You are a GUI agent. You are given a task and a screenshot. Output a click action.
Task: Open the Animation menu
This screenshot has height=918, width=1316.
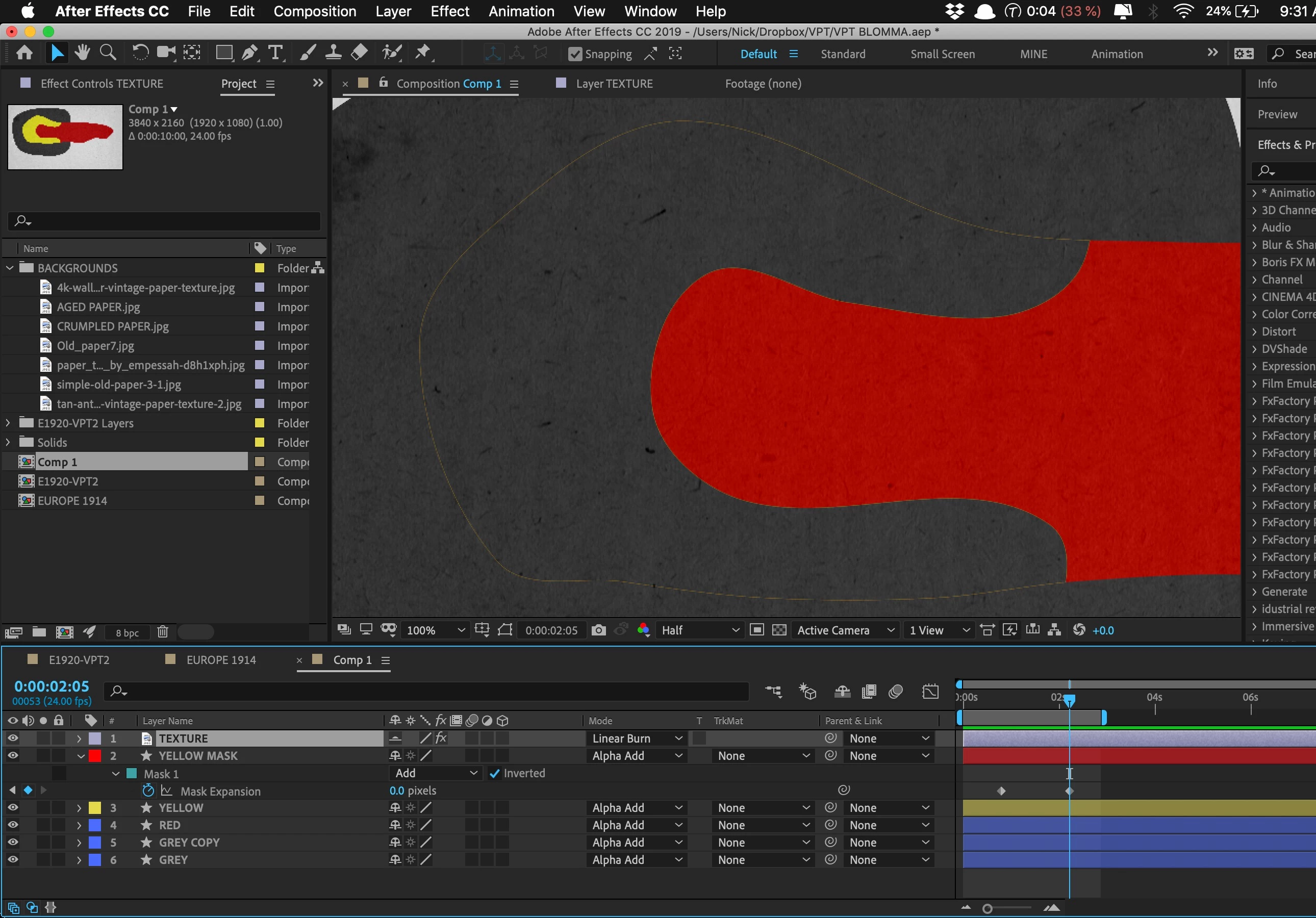[x=521, y=11]
